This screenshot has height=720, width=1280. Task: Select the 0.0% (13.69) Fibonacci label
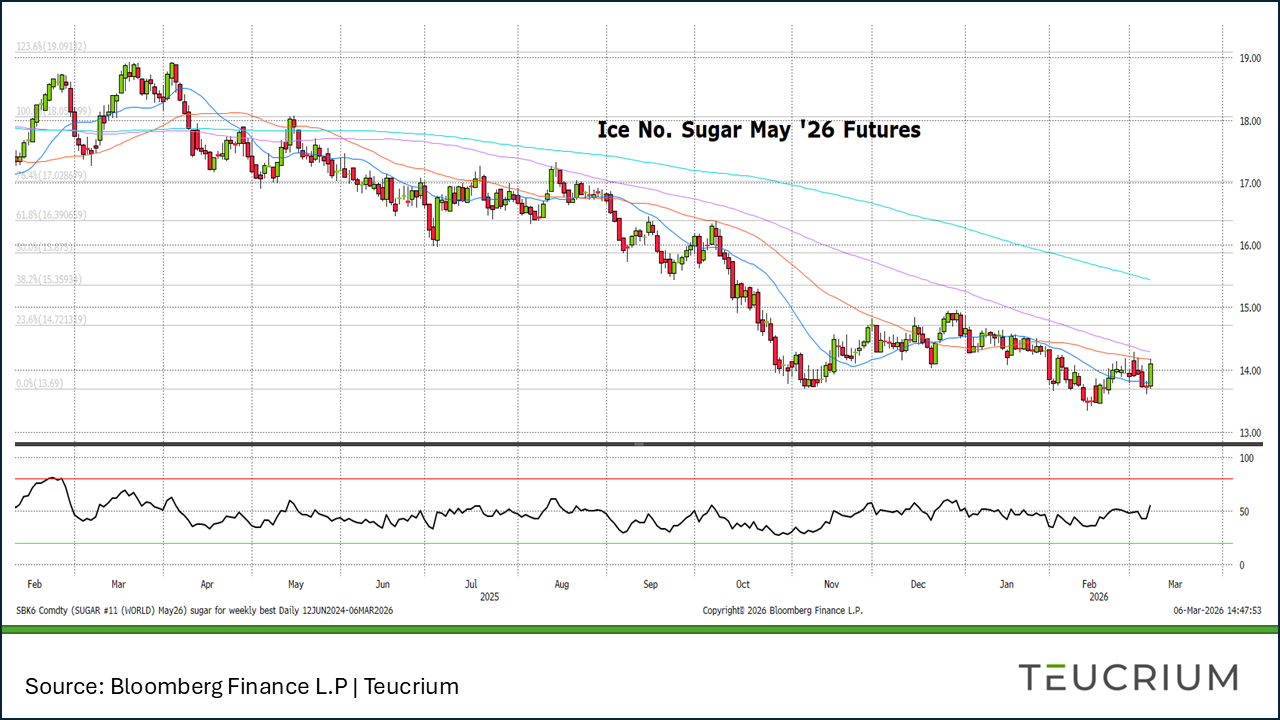click(x=40, y=382)
